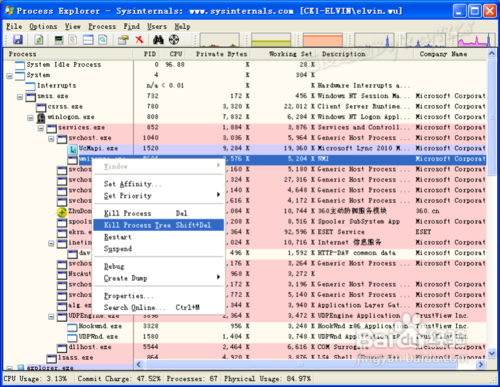Viewport: 500px width, 387px height.
Task: Click the binoculars Find Handle icon
Action: point(158,40)
